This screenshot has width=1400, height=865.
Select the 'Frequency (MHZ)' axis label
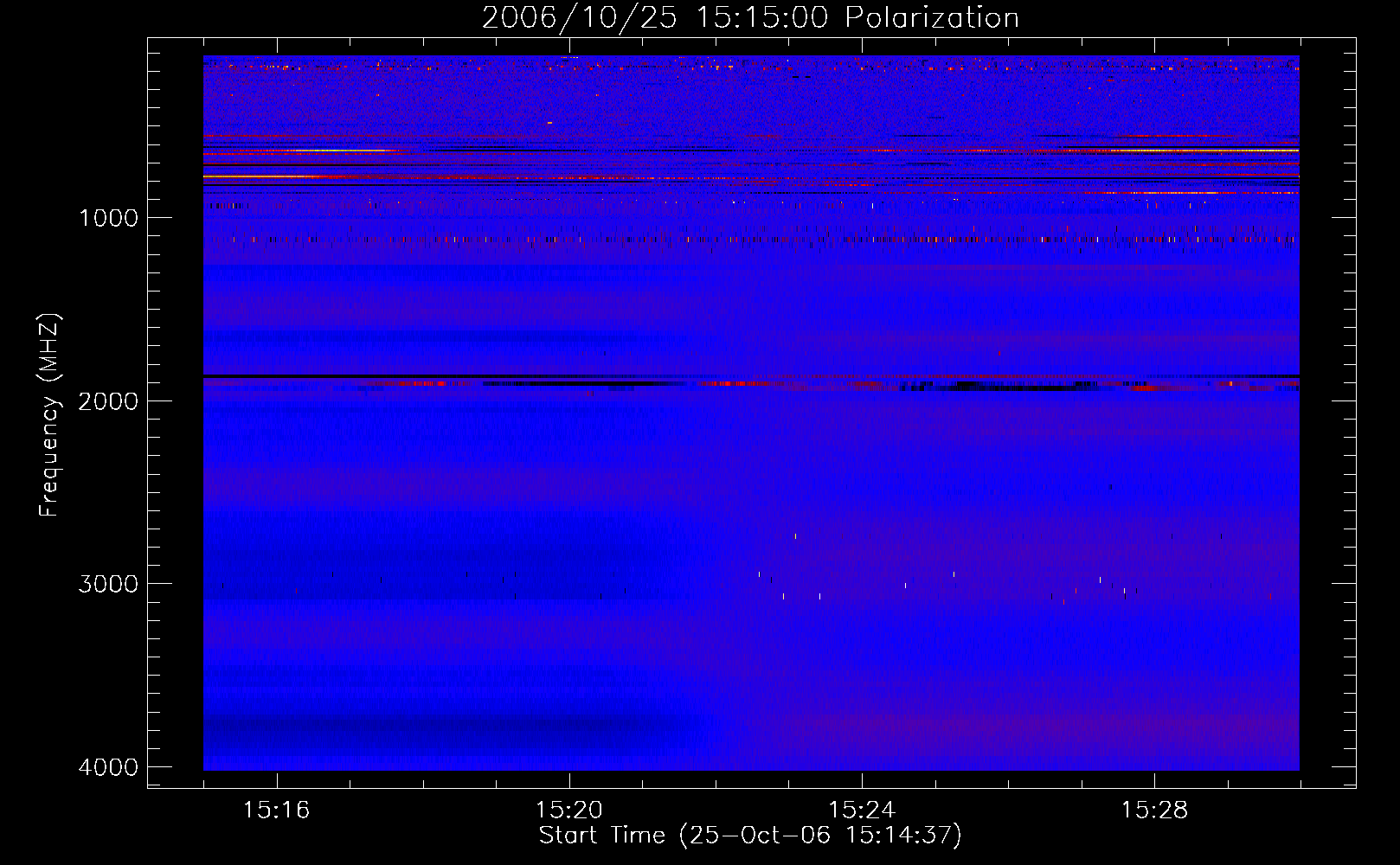pos(49,415)
